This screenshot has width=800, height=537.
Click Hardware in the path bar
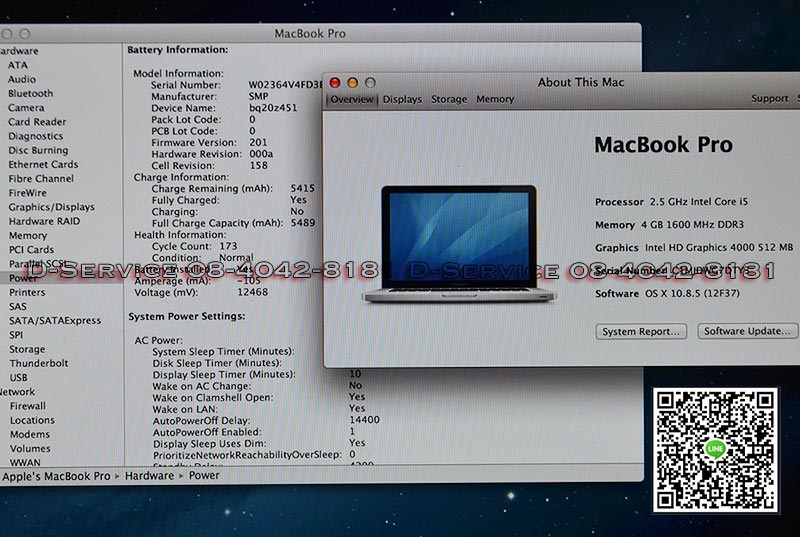[149, 476]
